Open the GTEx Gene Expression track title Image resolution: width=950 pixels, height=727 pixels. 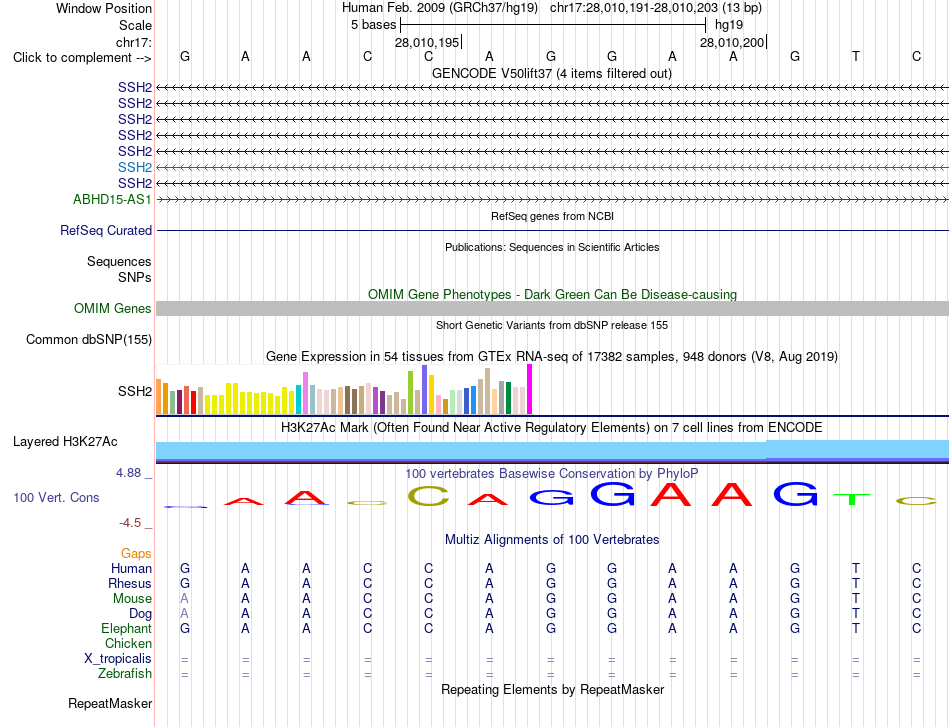pyautogui.click(x=552, y=356)
